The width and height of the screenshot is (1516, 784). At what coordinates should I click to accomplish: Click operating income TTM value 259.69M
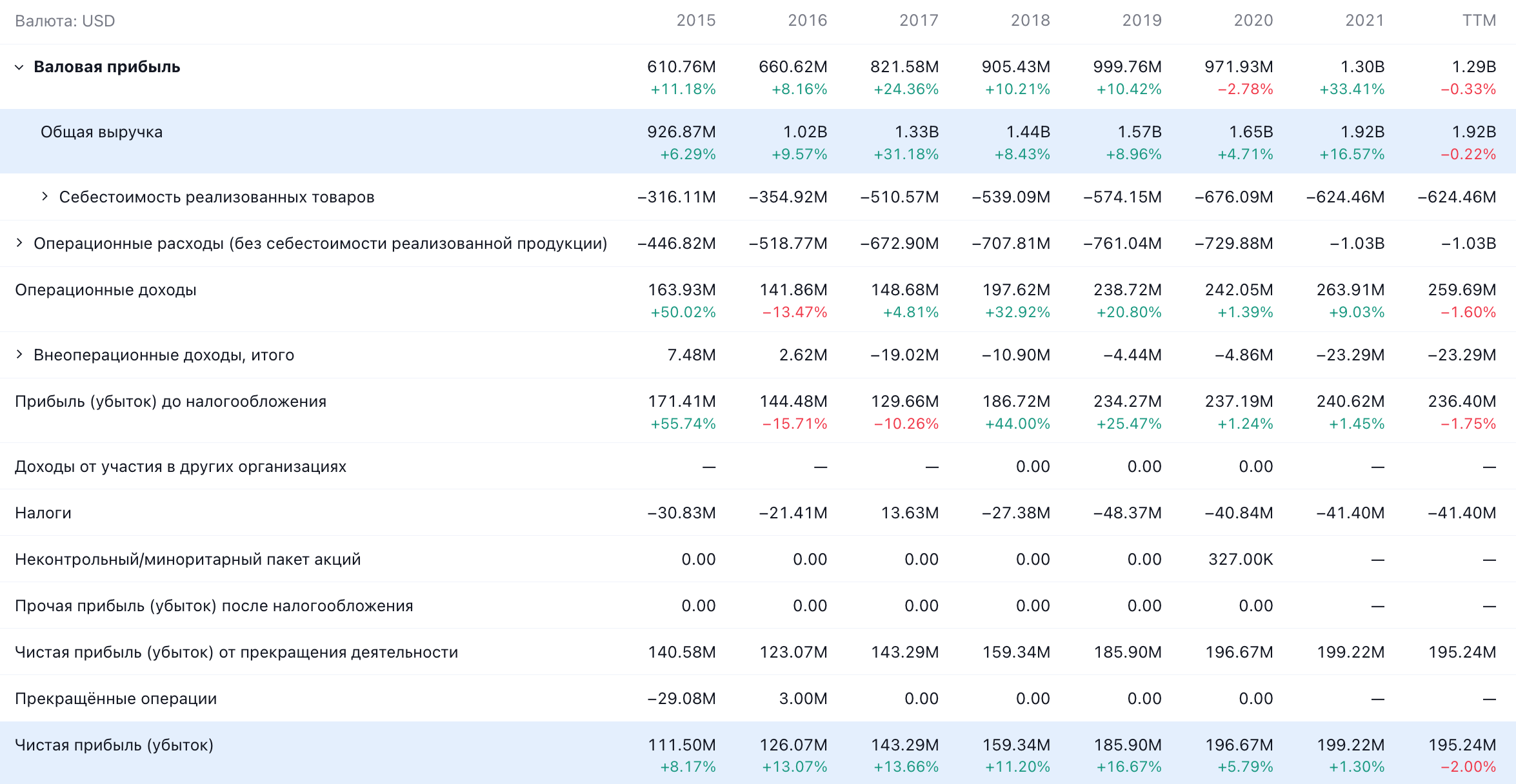(1462, 290)
